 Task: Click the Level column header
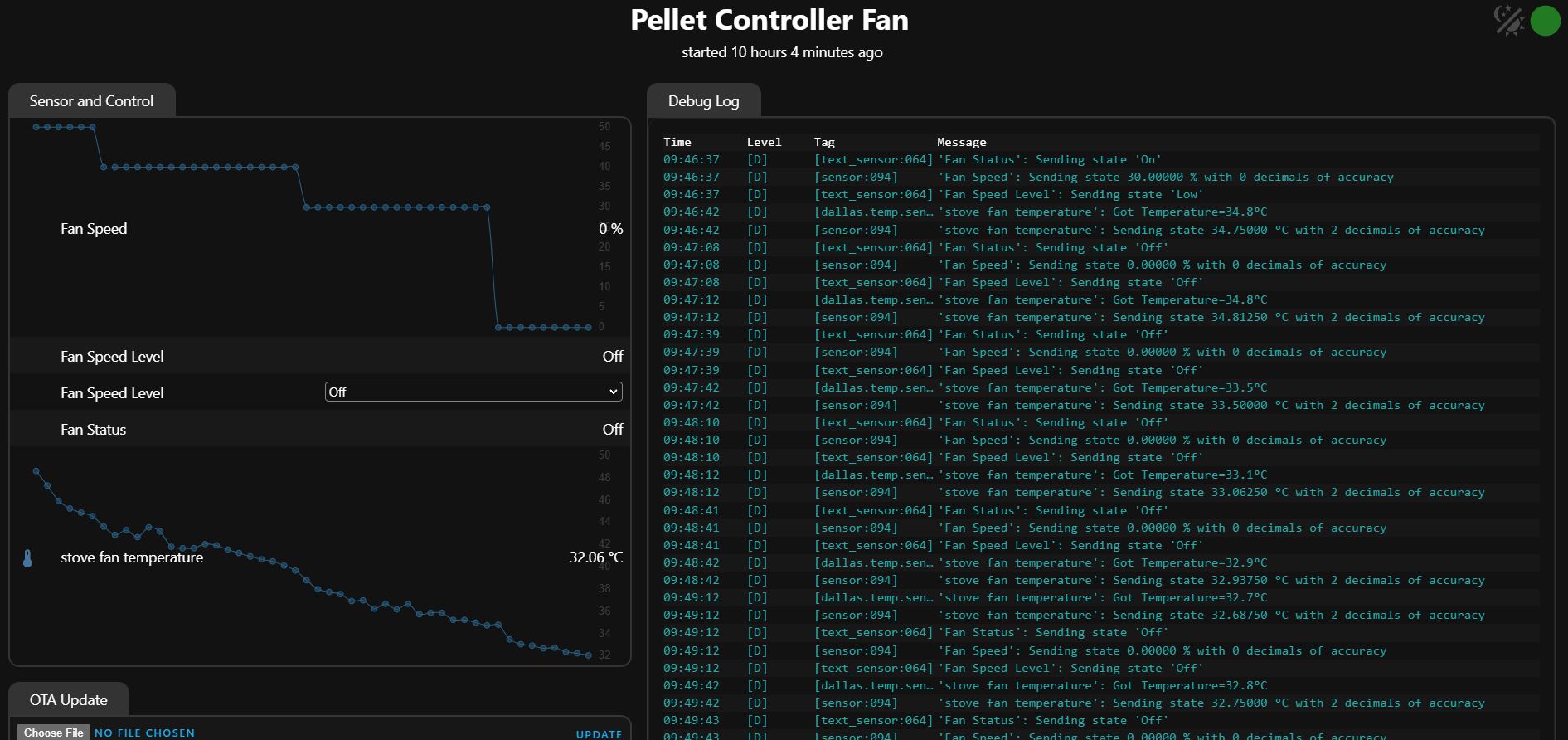[x=765, y=142]
